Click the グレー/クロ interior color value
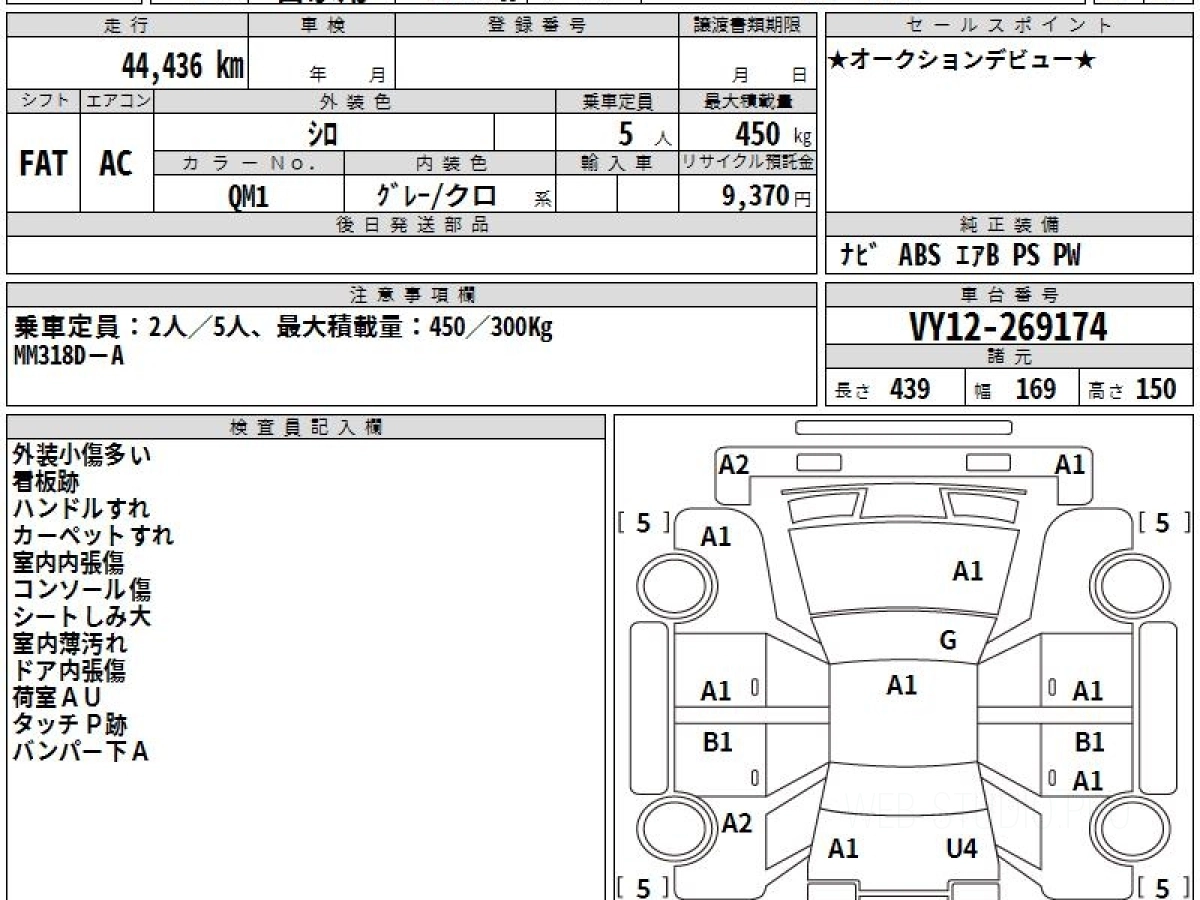The image size is (1200, 900). (435, 195)
